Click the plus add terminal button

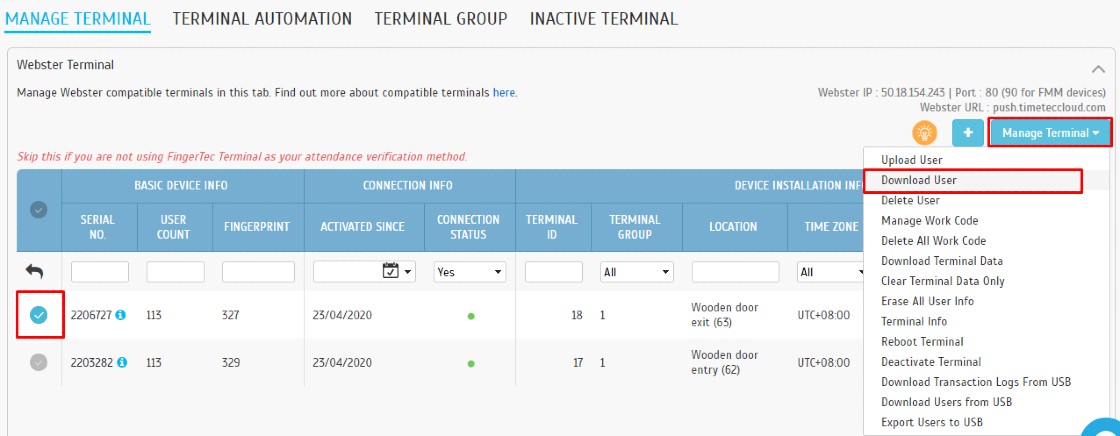point(968,132)
